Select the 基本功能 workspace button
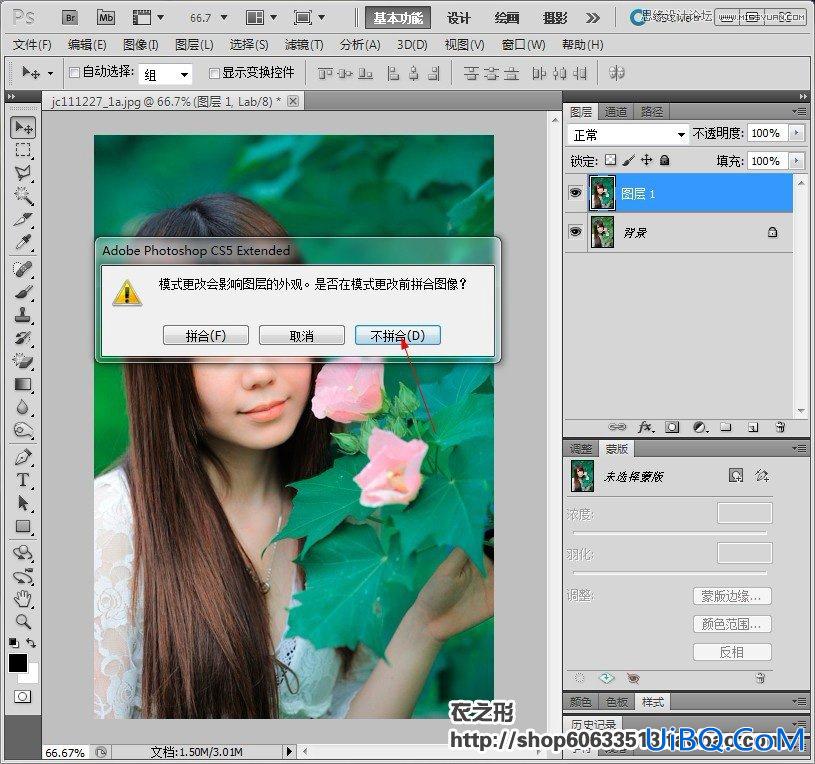This screenshot has width=815, height=764. (398, 18)
